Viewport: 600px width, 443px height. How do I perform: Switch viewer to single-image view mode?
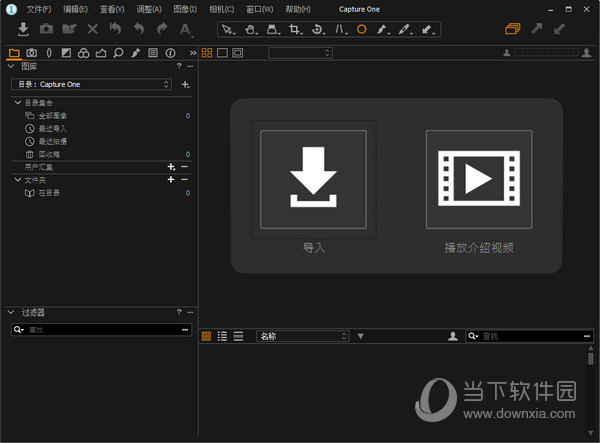tap(222, 53)
